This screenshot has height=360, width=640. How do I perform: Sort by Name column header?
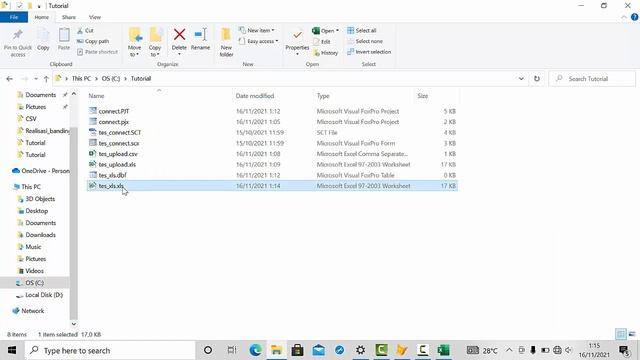[96, 96]
